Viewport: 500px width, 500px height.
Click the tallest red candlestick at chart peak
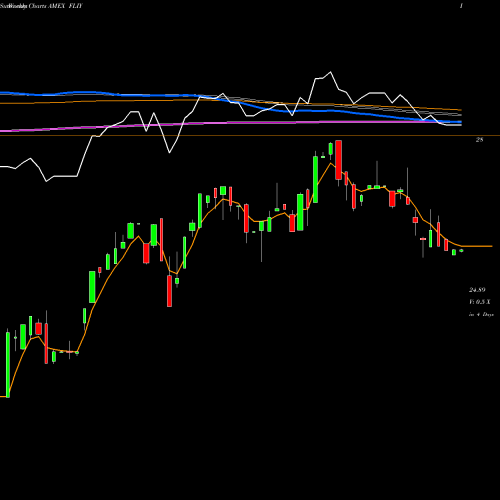click(x=338, y=160)
